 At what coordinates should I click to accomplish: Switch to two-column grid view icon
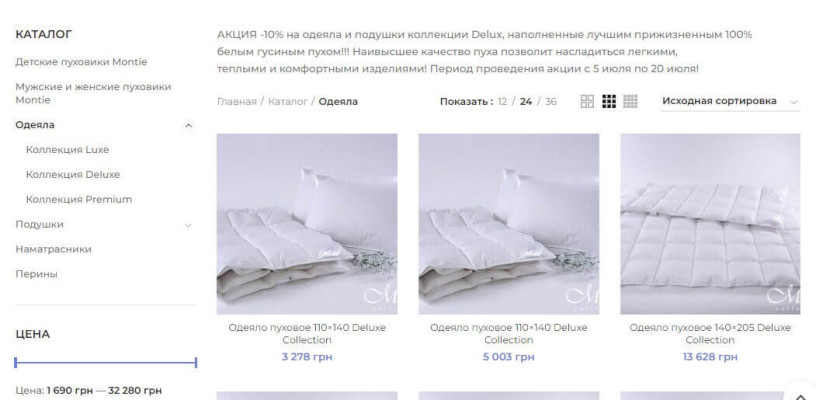[587, 101]
